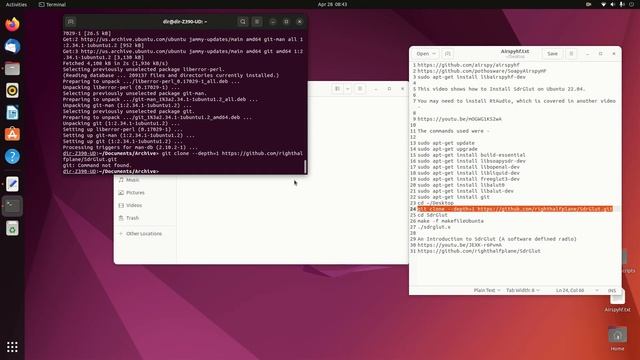Open Ubuntu Software from the dock
The height and width of the screenshot is (360, 640).
pos(12,134)
